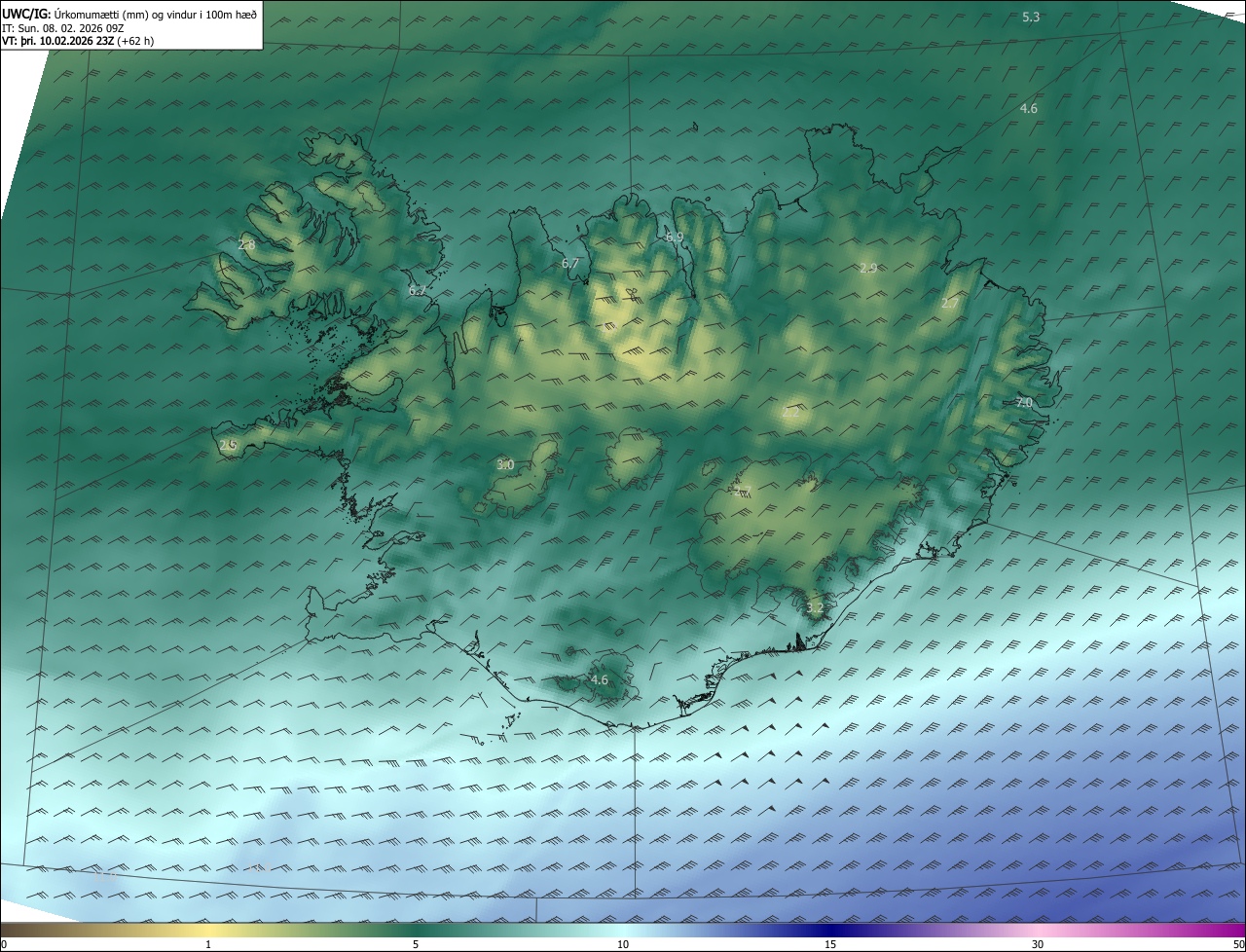Click the 4.6 label on the small southern glacier
This screenshot has height=952, width=1246.
599,680
